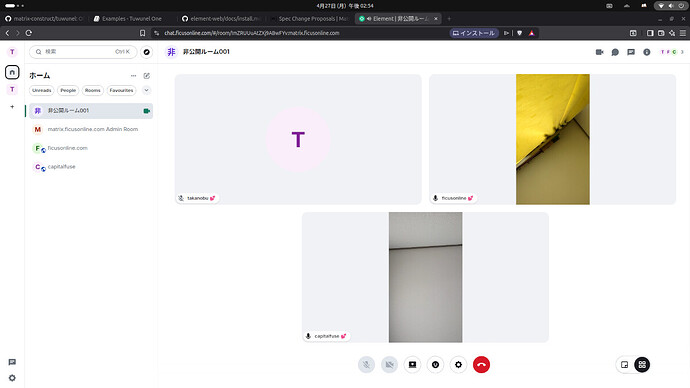Switch to element-web/docs/install tab

(x=221, y=19)
